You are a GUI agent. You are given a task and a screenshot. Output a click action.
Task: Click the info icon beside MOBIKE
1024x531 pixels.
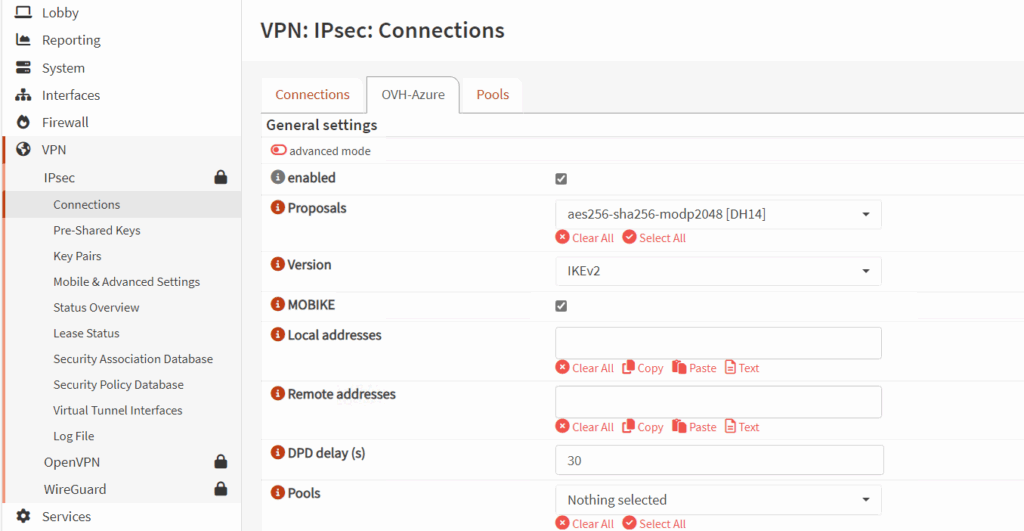tap(278, 305)
